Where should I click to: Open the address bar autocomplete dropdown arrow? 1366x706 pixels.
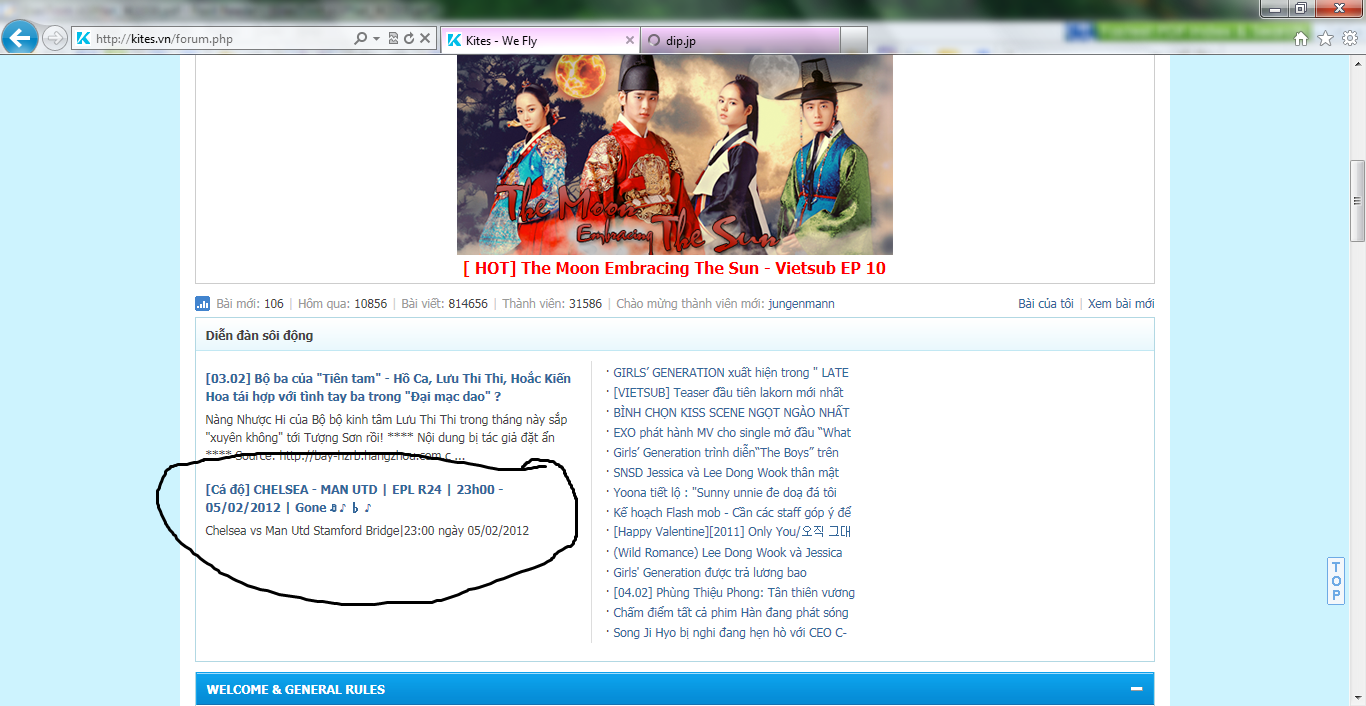click(x=377, y=39)
